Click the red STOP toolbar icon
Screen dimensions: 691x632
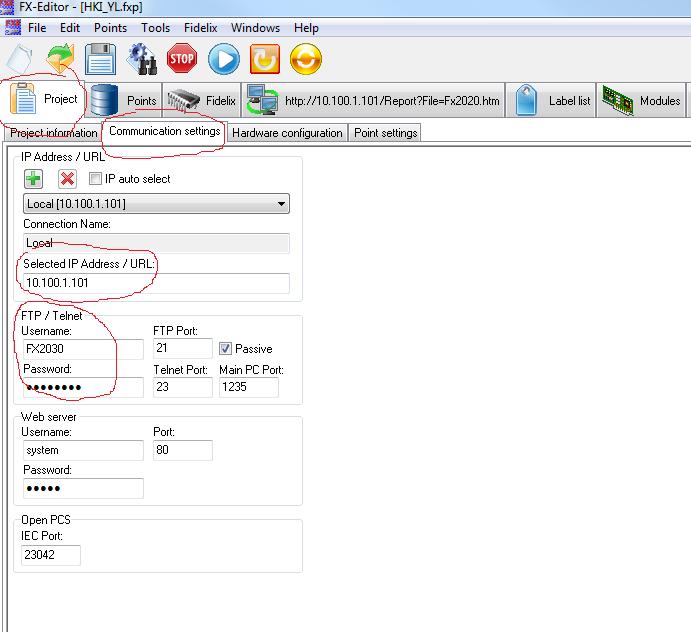pyautogui.click(x=182, y=58)
